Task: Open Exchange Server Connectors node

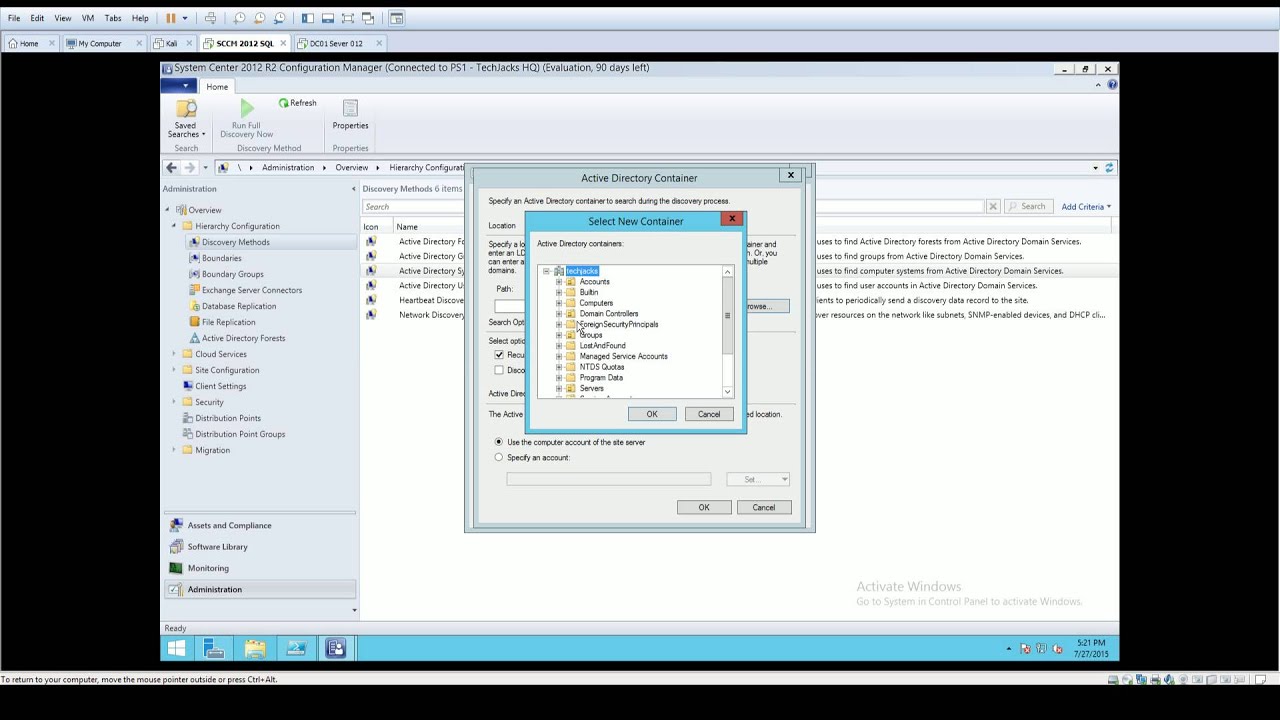Action: click(251, 290)
